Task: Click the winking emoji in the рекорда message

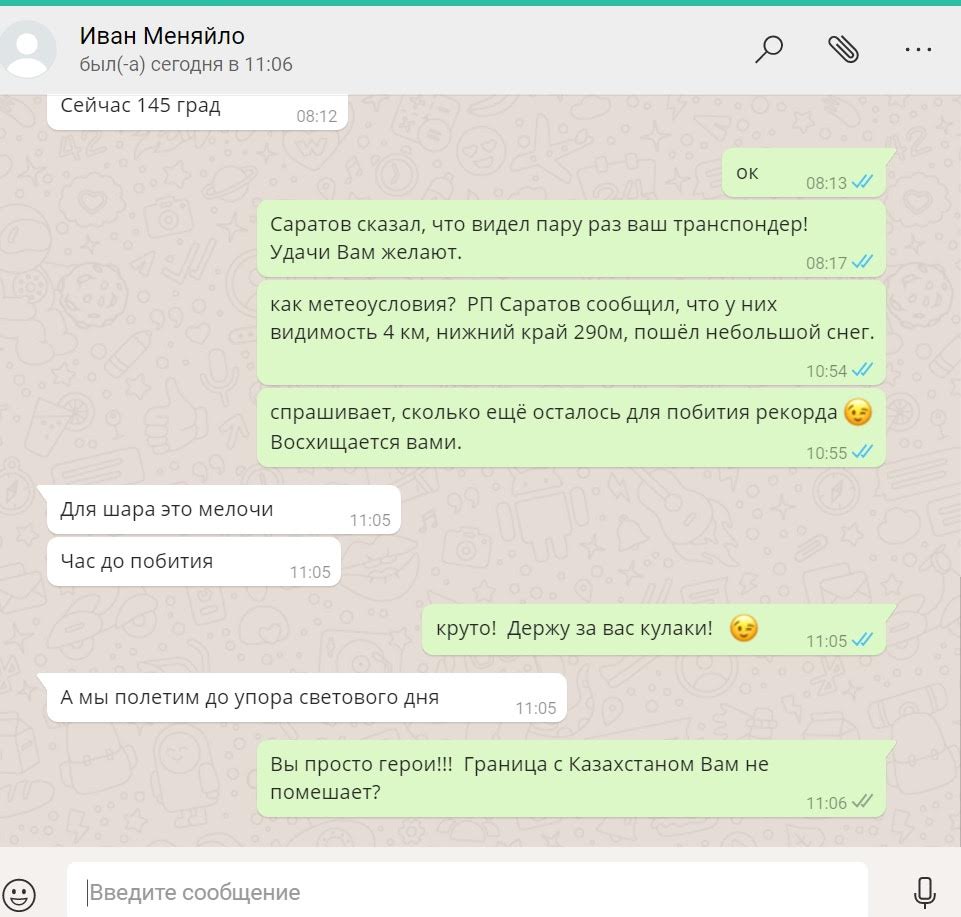Action: [857, 412]
